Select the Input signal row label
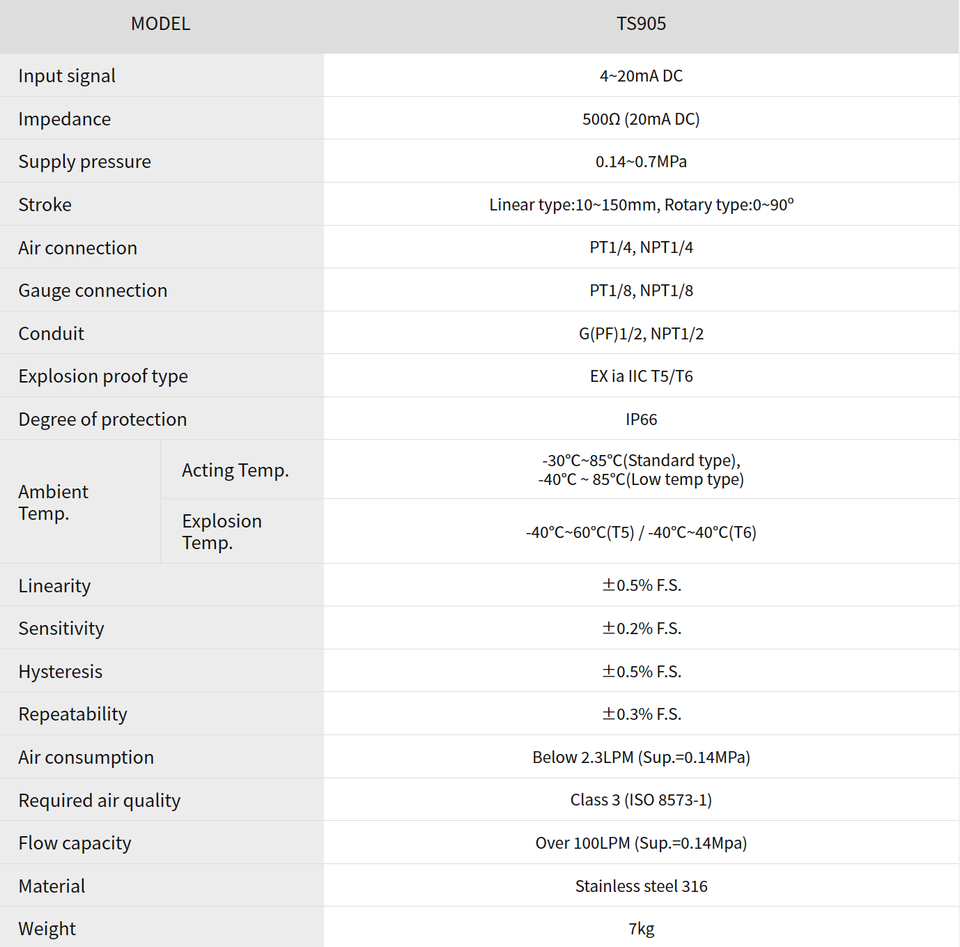 pyautogui.click(x=67, y=76)
